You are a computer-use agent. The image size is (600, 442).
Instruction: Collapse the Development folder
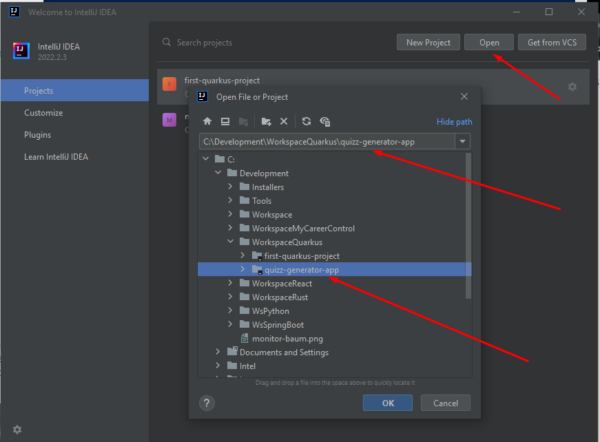tap(218, 173)
